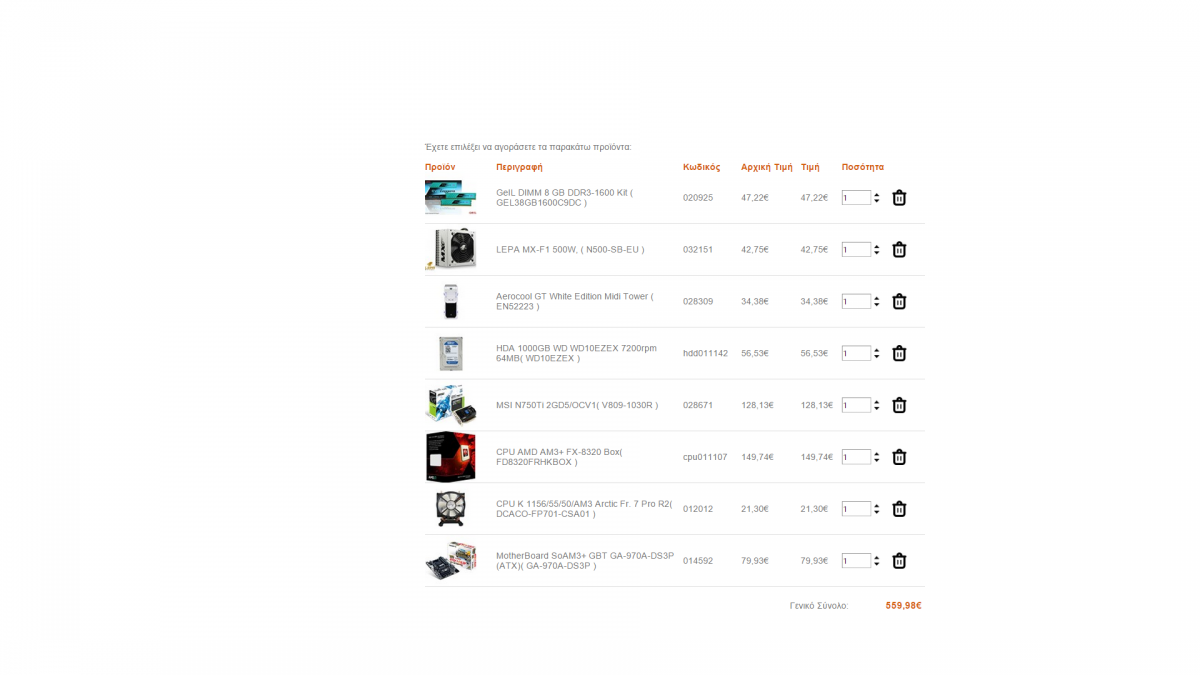Screen dimensions: 1200x675
Task: Adjust quantity stepper for MSI N750Ti
Action: [877, 405]
